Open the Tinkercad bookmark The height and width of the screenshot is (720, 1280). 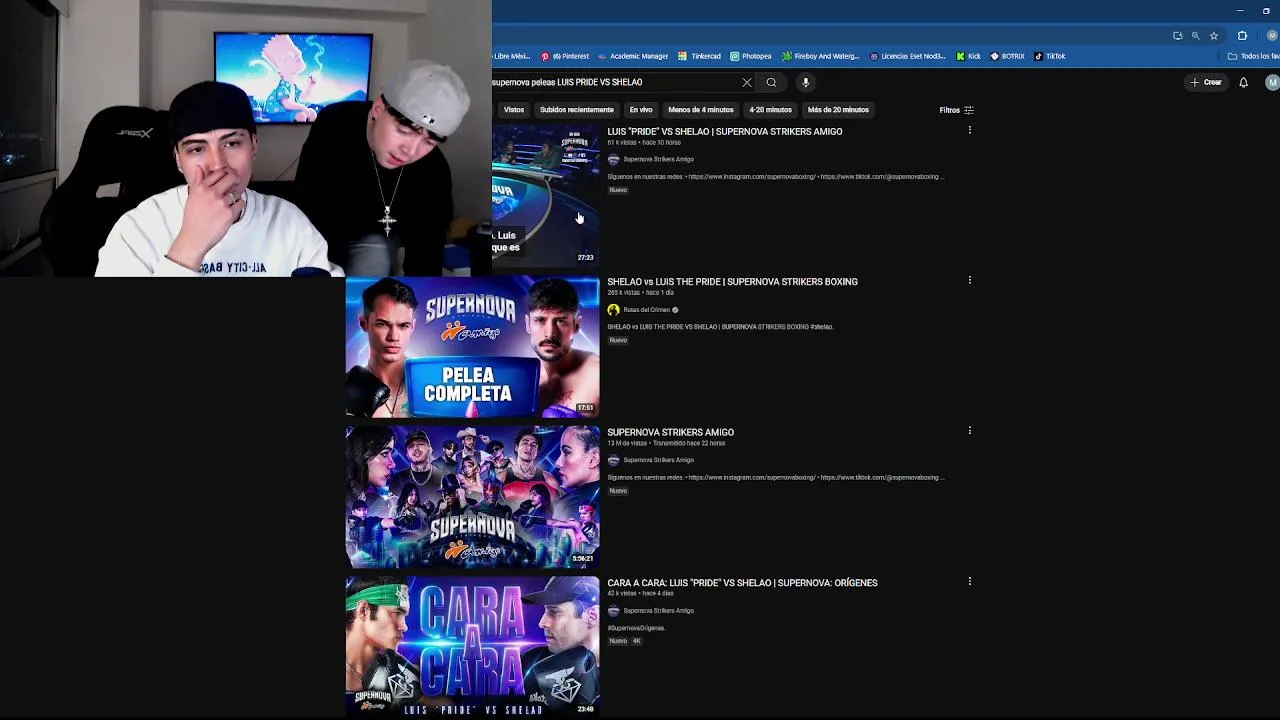[x=699, y=56]
